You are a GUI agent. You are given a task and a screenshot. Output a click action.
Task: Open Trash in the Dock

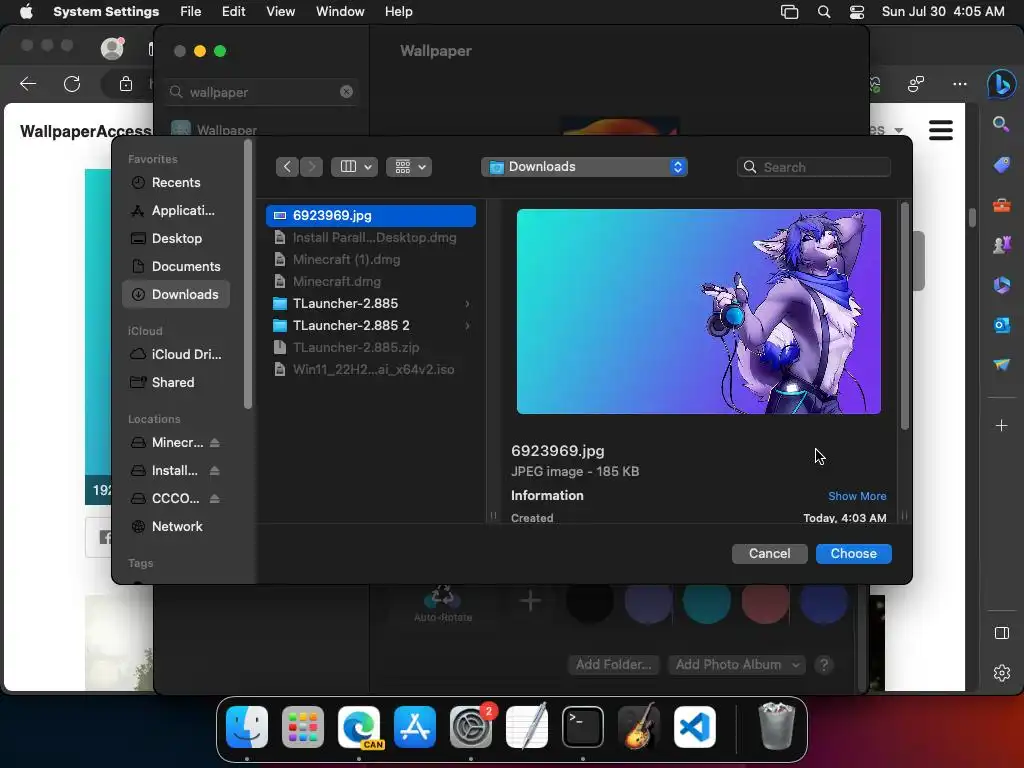pos(776,726)
